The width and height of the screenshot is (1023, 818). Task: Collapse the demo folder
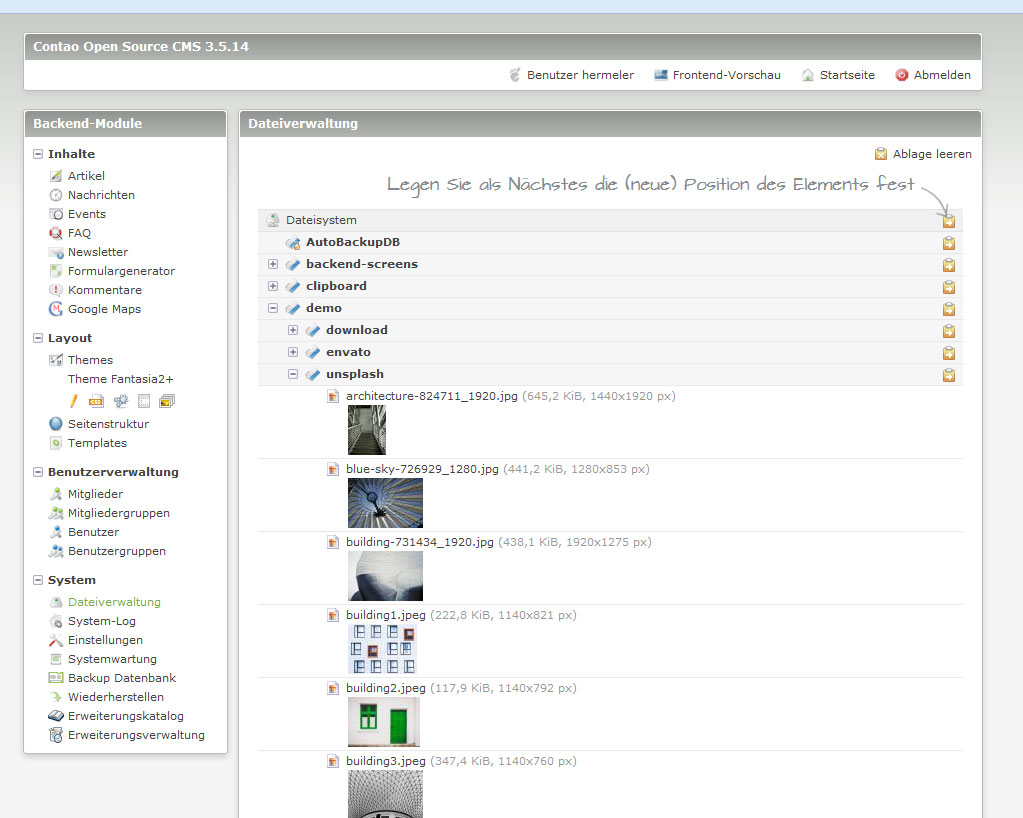273,308
